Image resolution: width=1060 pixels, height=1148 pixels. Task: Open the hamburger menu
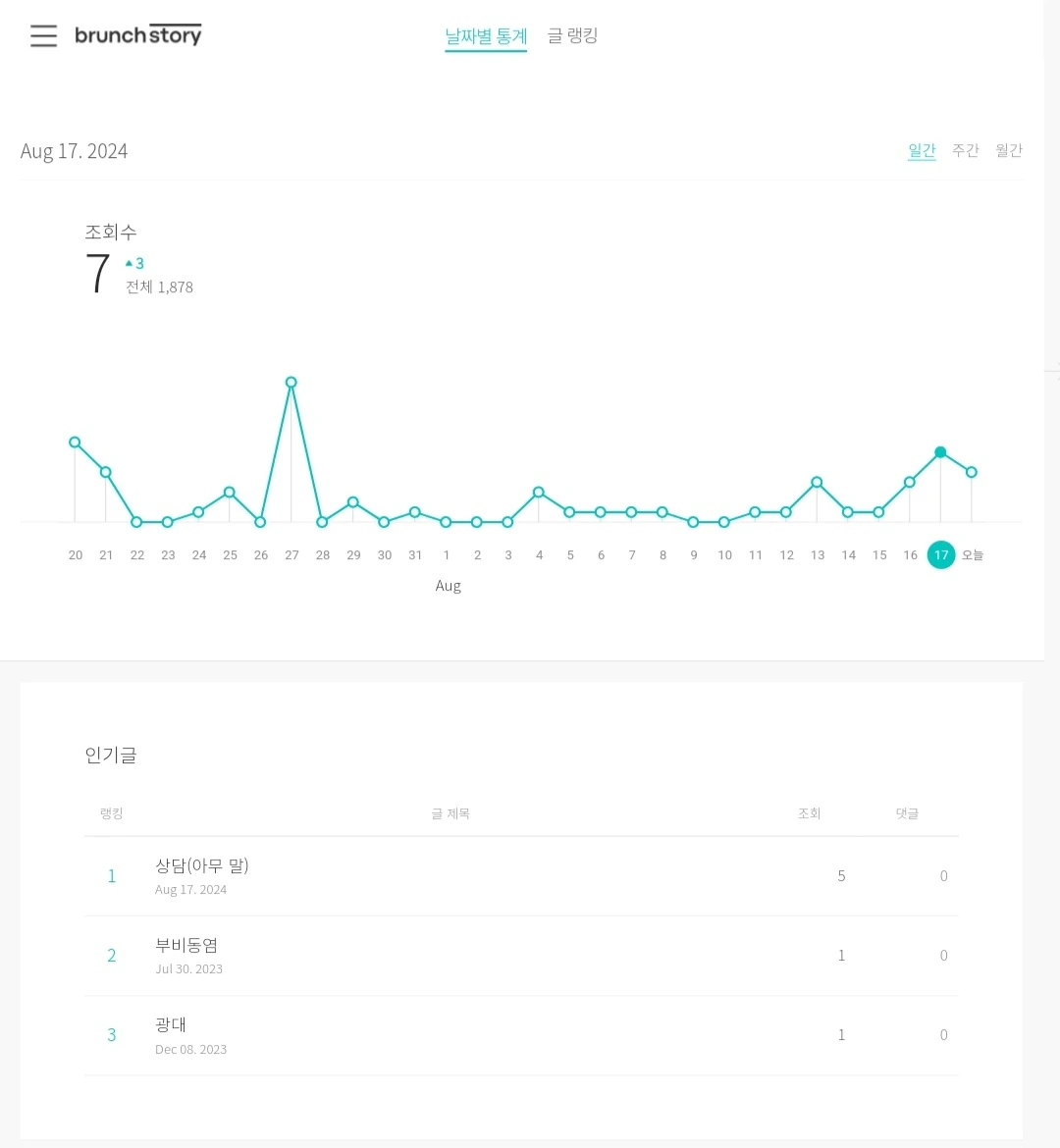click(43, 36)
